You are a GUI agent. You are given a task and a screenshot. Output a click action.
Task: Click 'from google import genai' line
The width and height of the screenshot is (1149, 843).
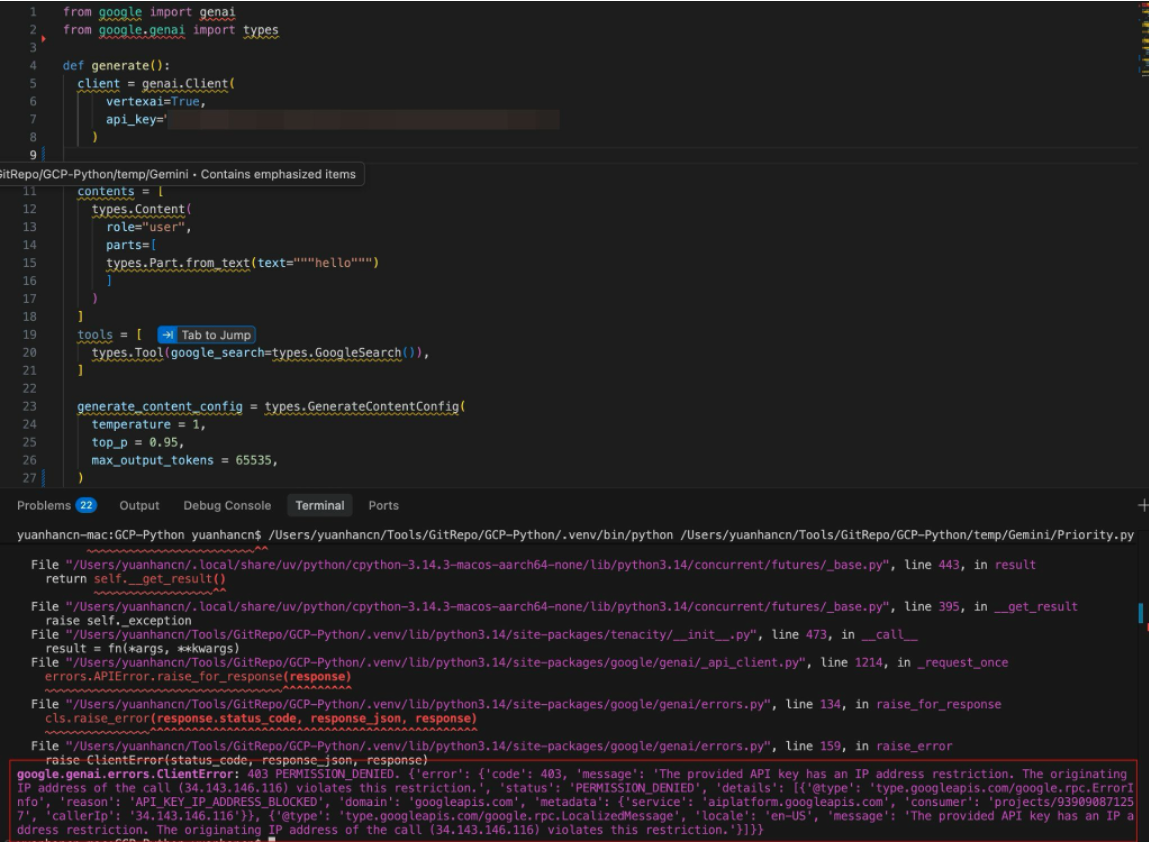tap(149, 12)
